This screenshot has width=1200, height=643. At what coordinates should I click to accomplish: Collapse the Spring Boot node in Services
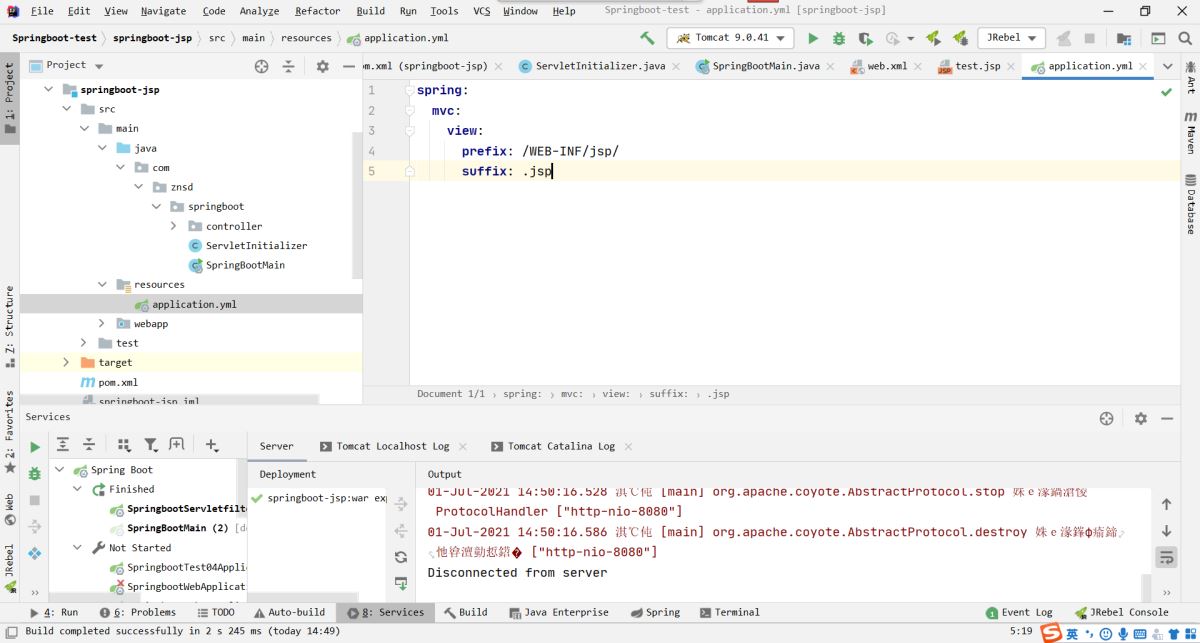click(x=59, y=470)
